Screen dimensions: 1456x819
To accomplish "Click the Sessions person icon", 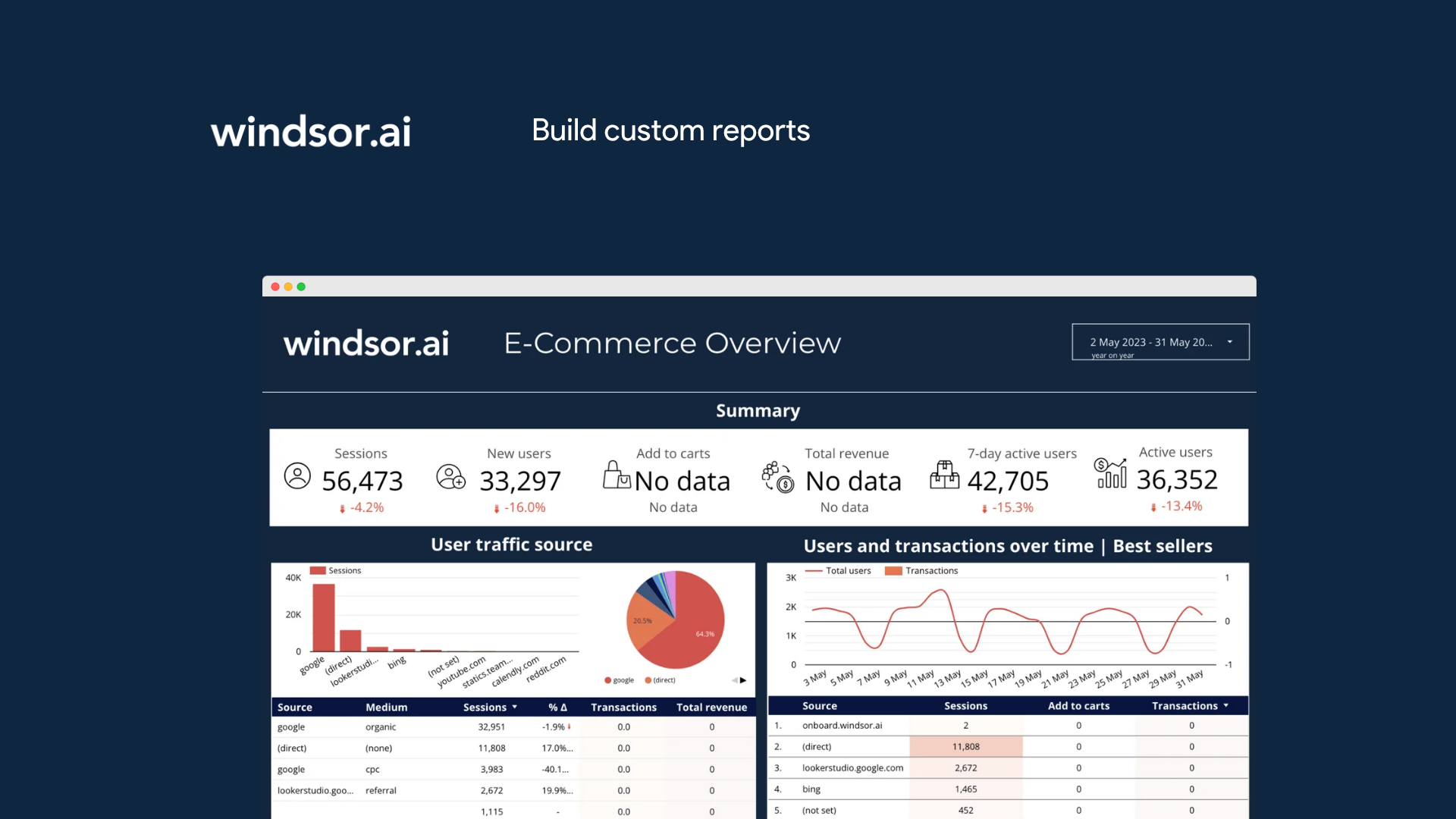I will coord(297,476).
